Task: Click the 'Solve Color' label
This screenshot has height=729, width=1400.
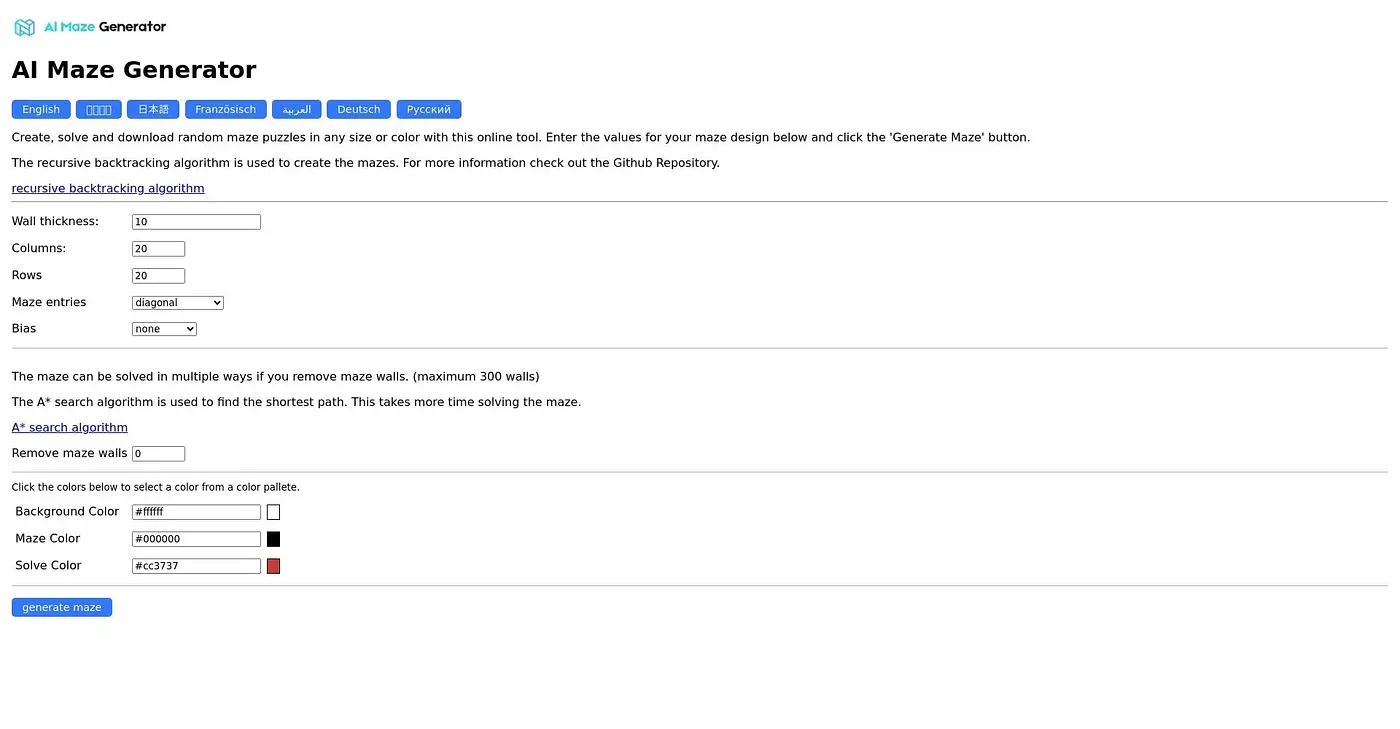Action: pos(48,565)
